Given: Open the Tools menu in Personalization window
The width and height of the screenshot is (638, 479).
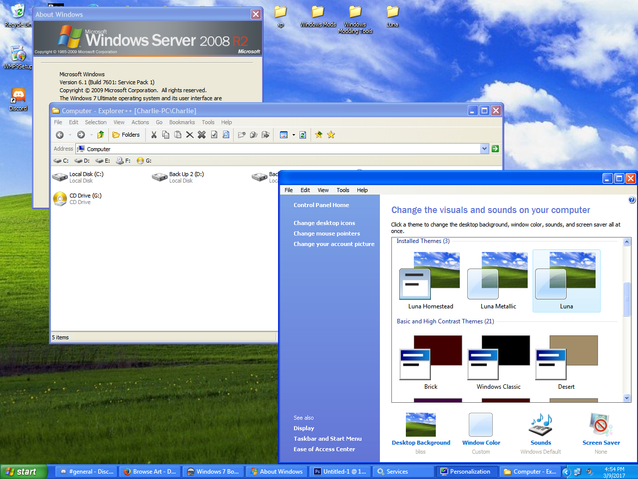Looking at the screenshot, I should [342, 189].
